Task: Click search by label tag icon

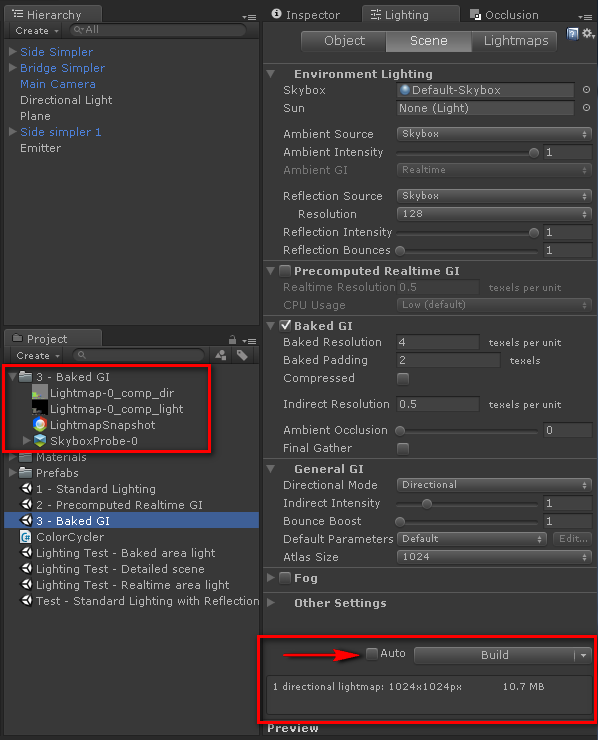Action: [242, 355]
